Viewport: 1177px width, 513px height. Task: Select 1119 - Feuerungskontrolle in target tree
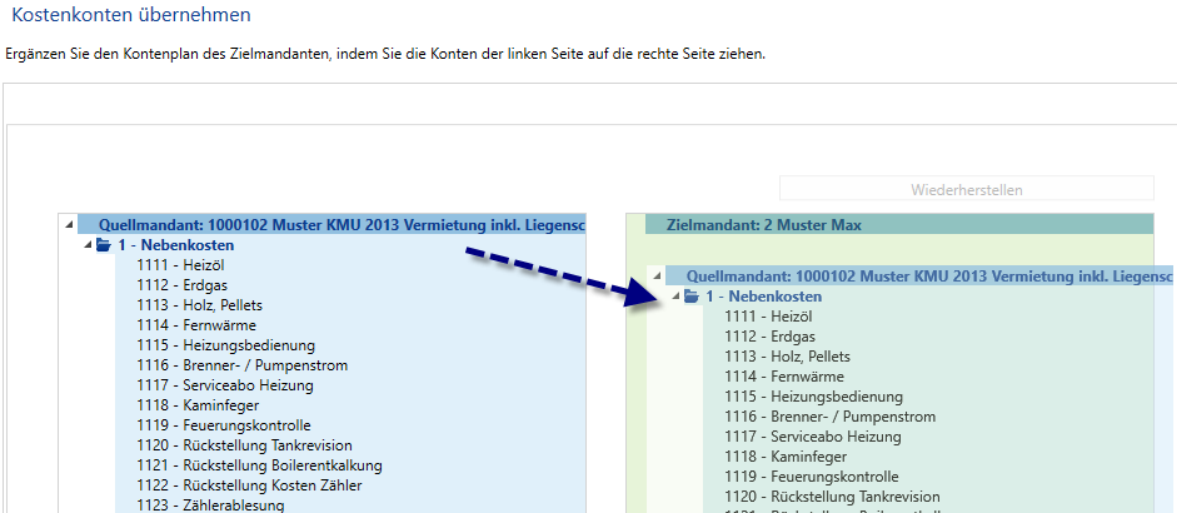(811, 476)
